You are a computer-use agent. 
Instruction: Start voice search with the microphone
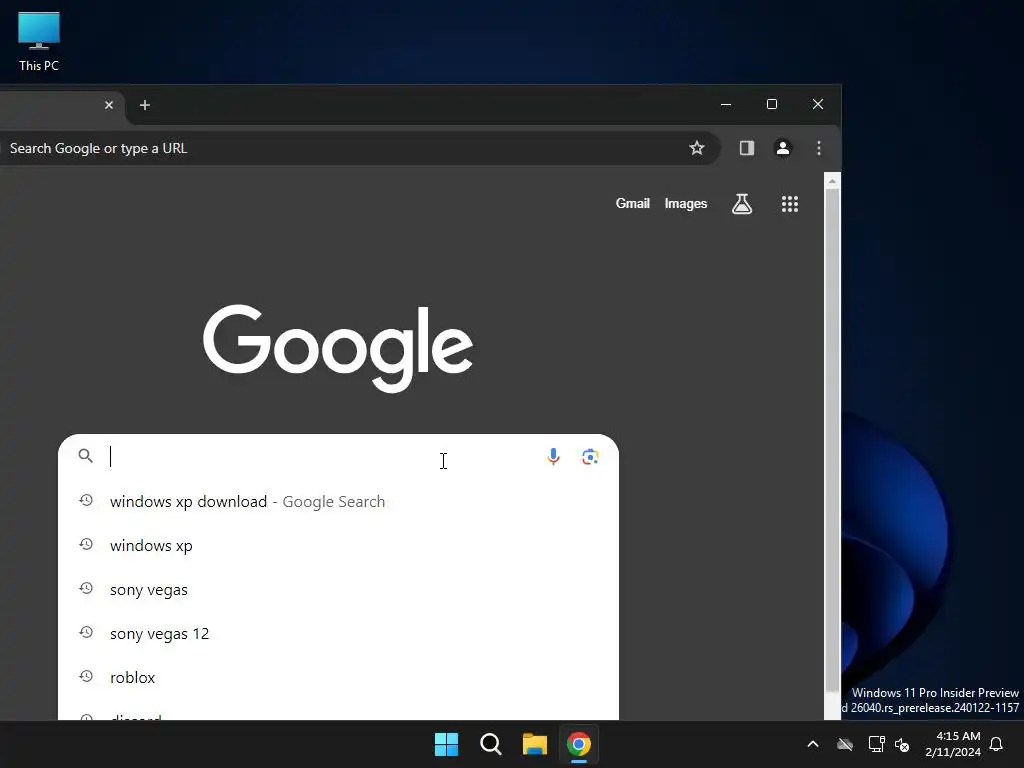point(553,456)
